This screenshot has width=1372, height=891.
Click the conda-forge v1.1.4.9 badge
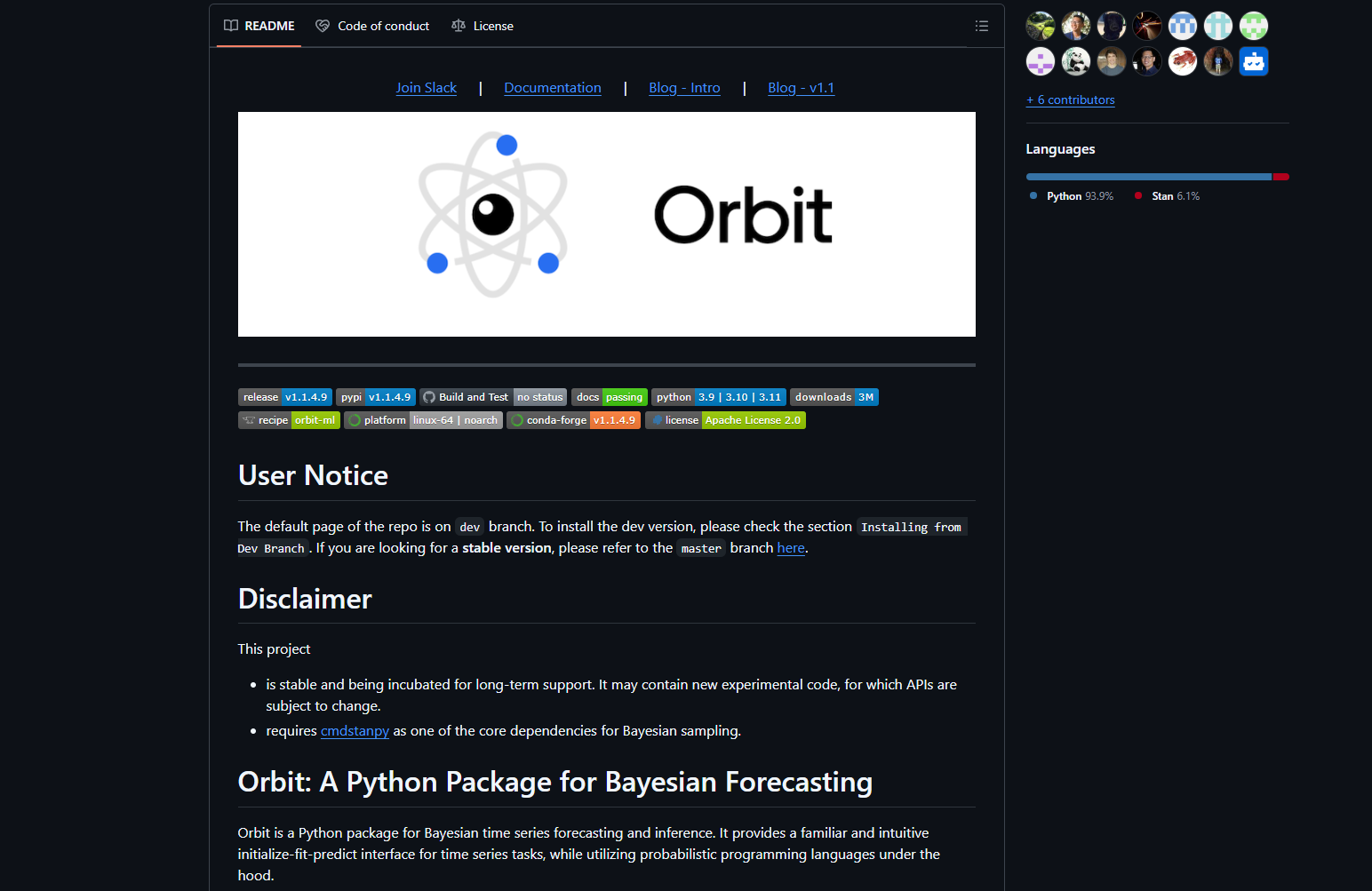pos(573,420)
